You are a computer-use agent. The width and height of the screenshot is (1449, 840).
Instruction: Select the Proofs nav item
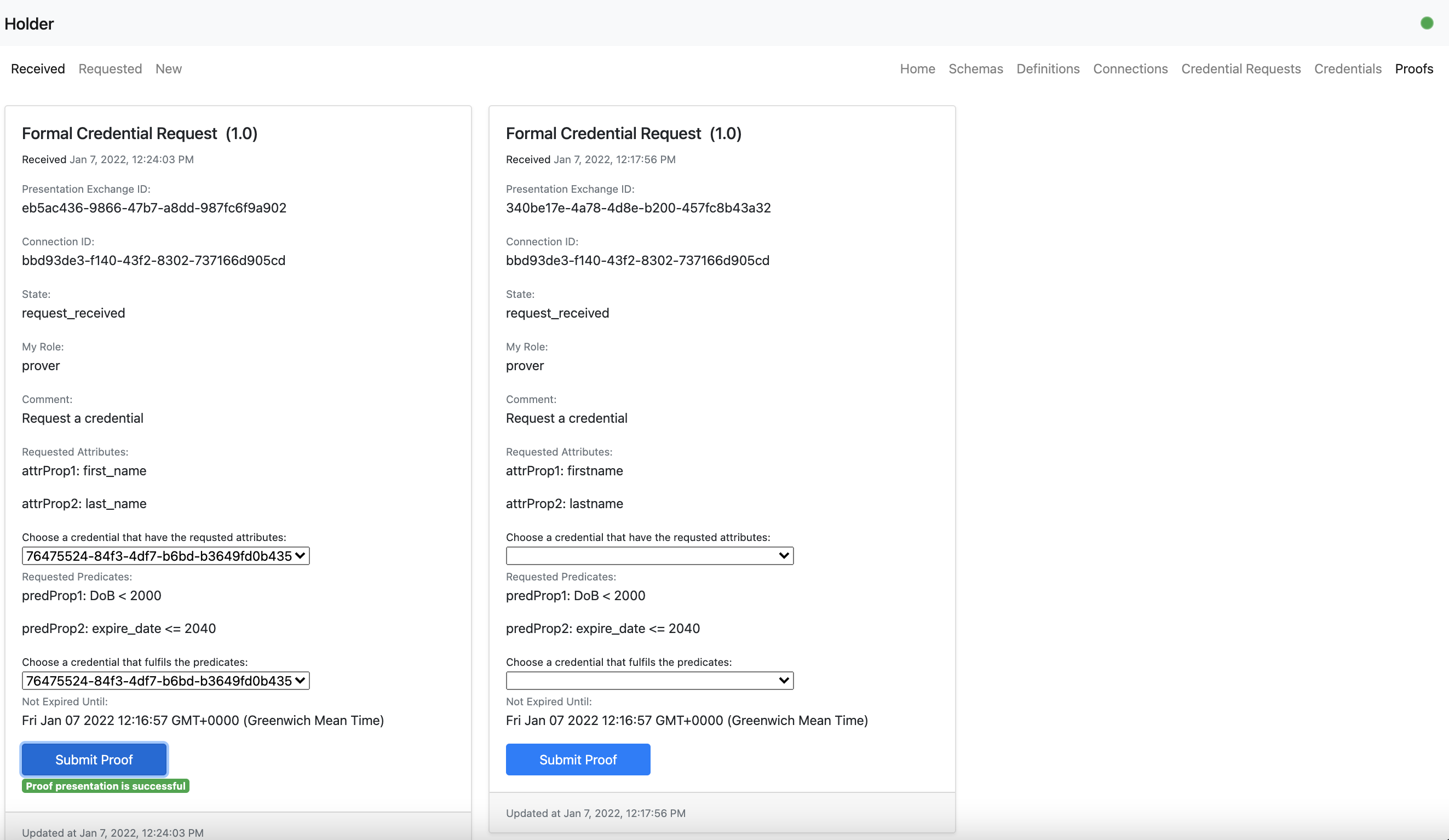click(1413, 68)
